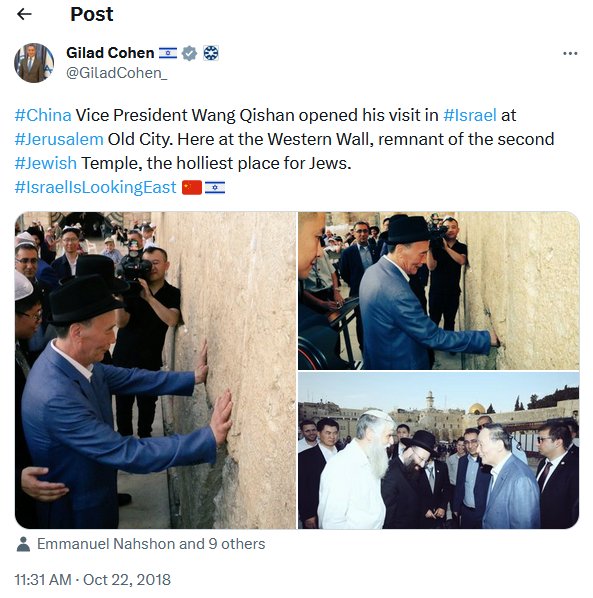The image size is (593, 598).
Task: Open the @GiladCohen_ handle
Action: 117,73
